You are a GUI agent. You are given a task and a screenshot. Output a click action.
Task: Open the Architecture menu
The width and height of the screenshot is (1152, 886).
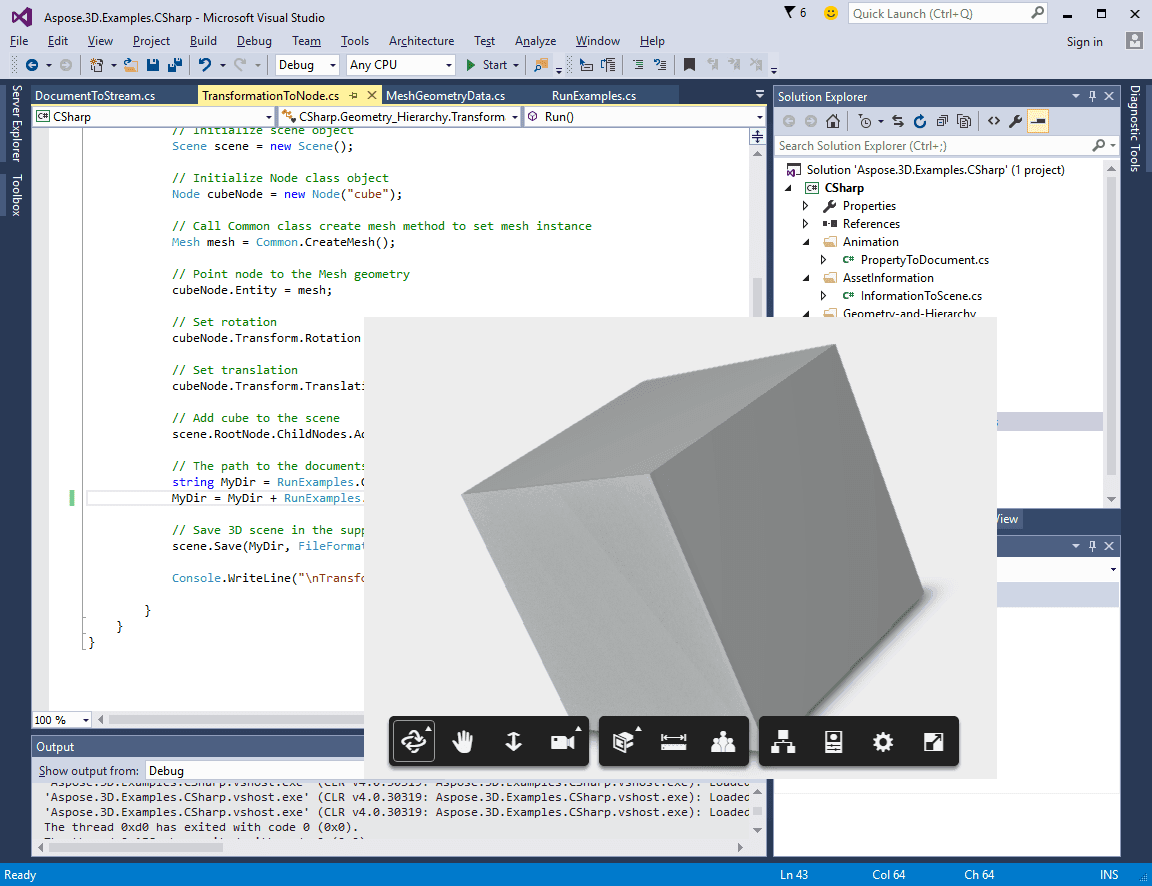pos(421,41)
